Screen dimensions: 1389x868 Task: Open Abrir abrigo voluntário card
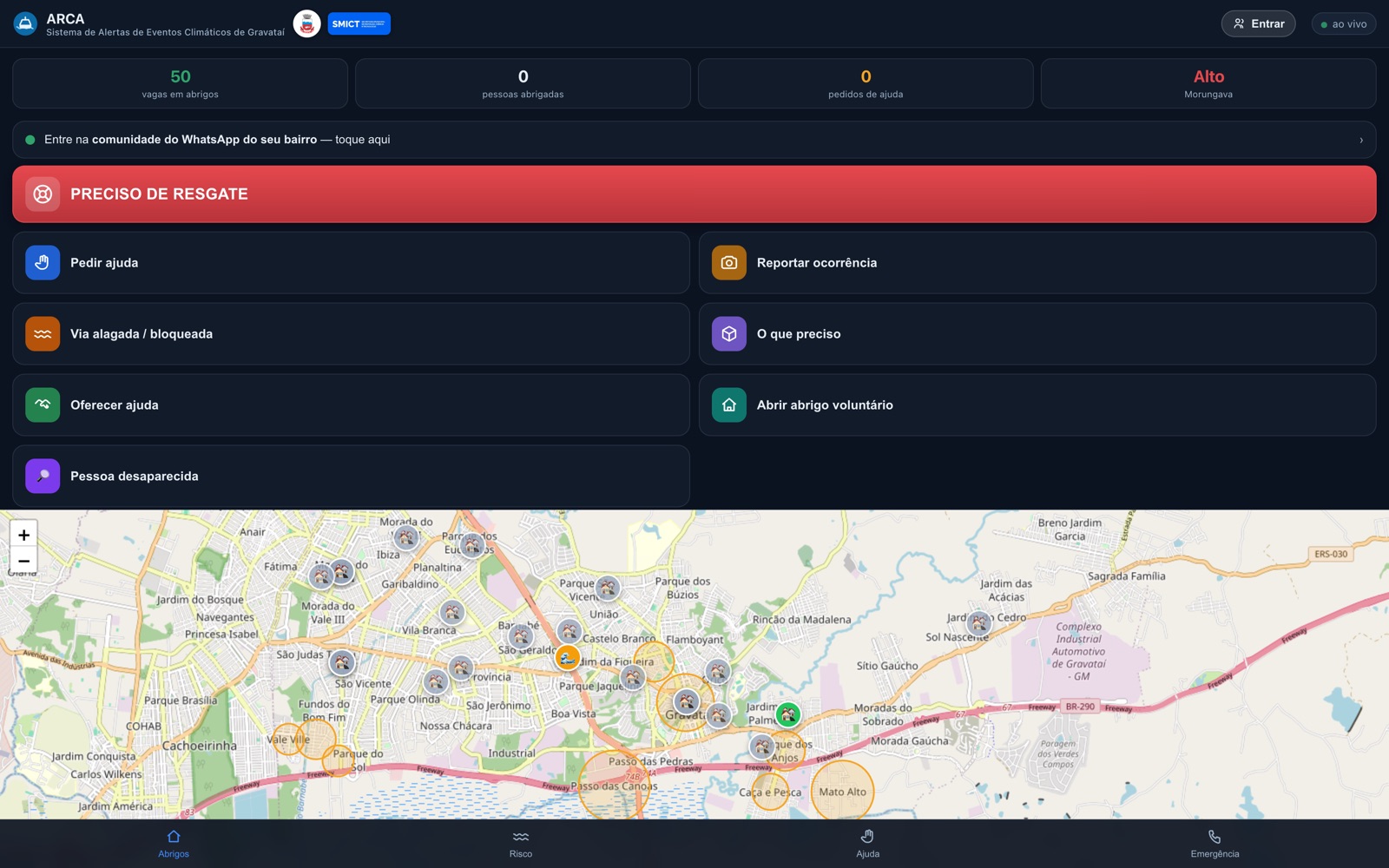tap(1037, 404)
